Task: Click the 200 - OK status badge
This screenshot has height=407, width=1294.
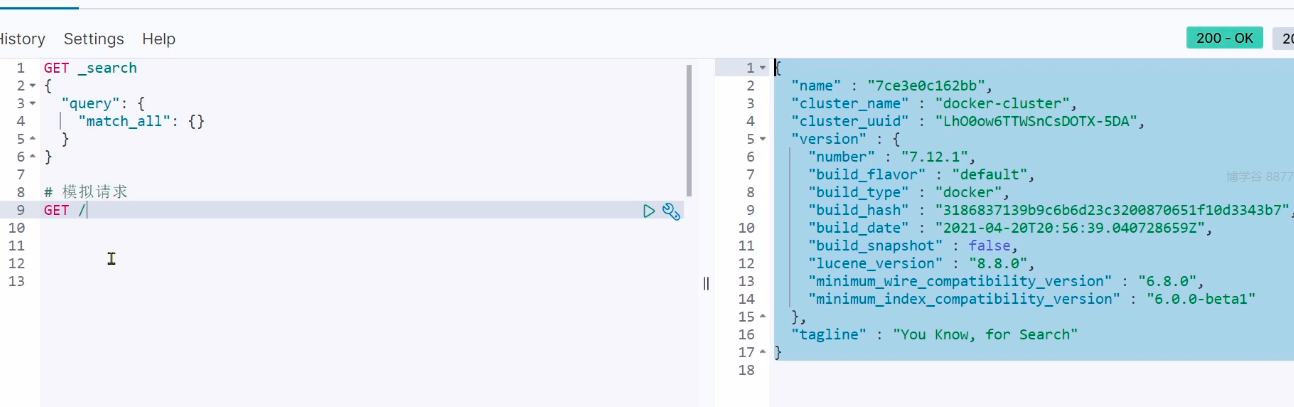Action: click(x=1224, y=38)
